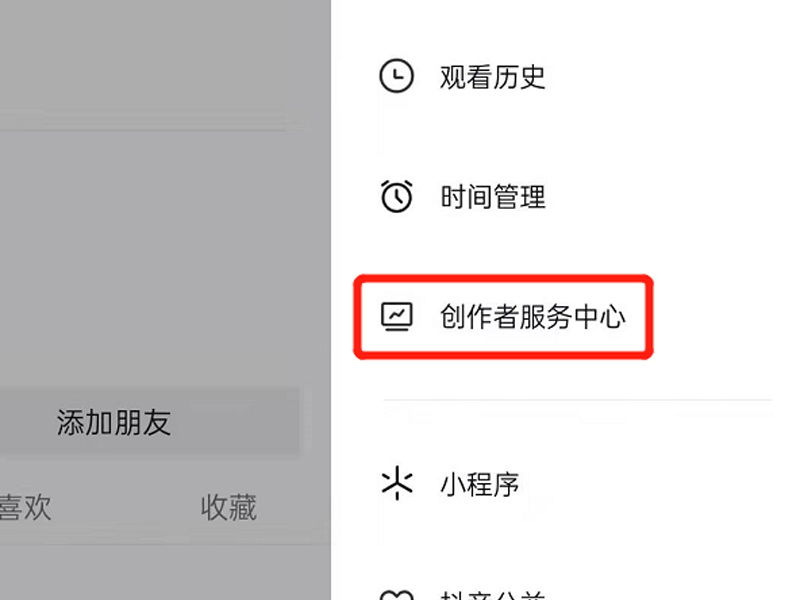Image resolution: width=800 pixels, height=600 pixels.
Task: Click the three-pronged 小程序 icon
Action: (x=396, y=483)
